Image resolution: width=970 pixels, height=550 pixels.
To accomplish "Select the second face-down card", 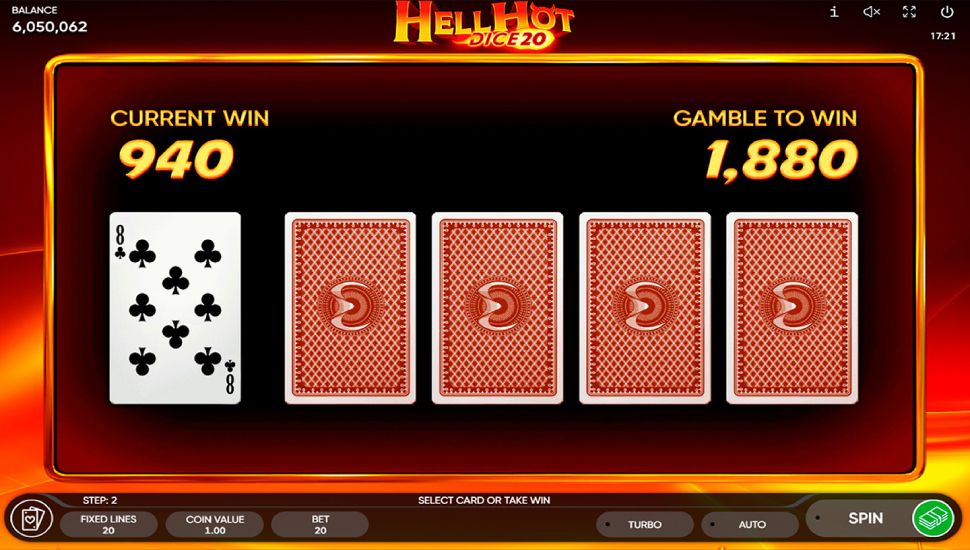I will [x=497, y=308].
